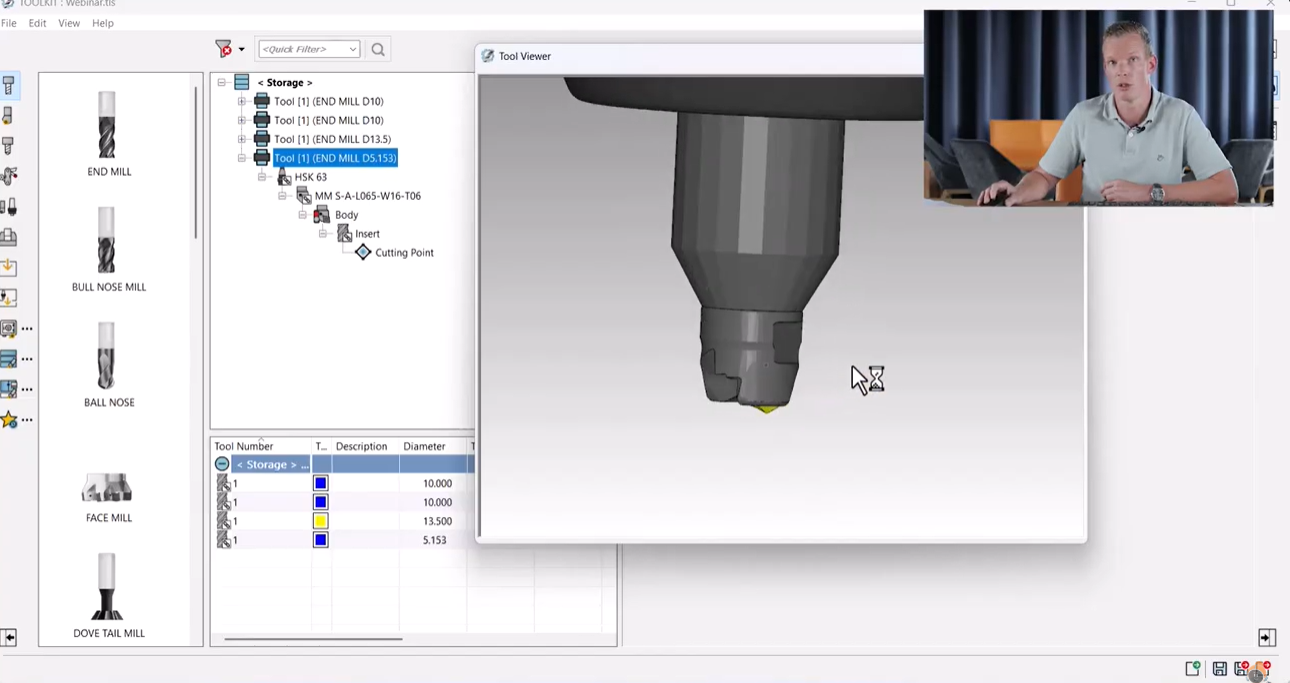Select the Storage row in the tool table

tap(270, 464)
